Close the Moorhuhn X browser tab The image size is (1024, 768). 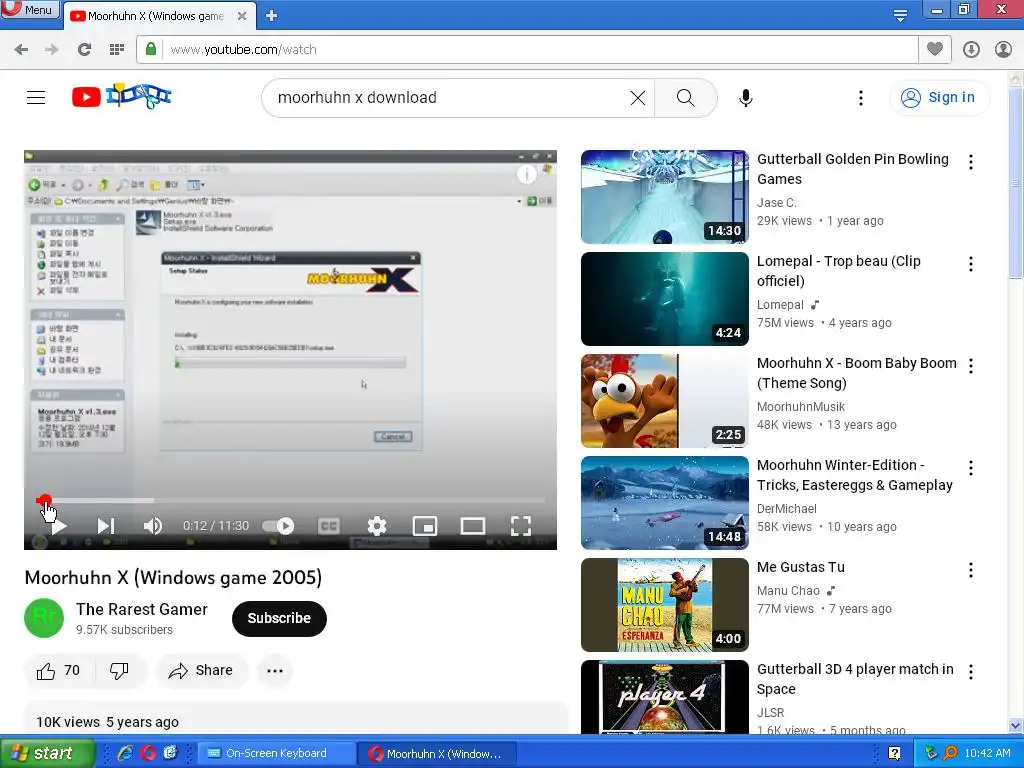242,16
